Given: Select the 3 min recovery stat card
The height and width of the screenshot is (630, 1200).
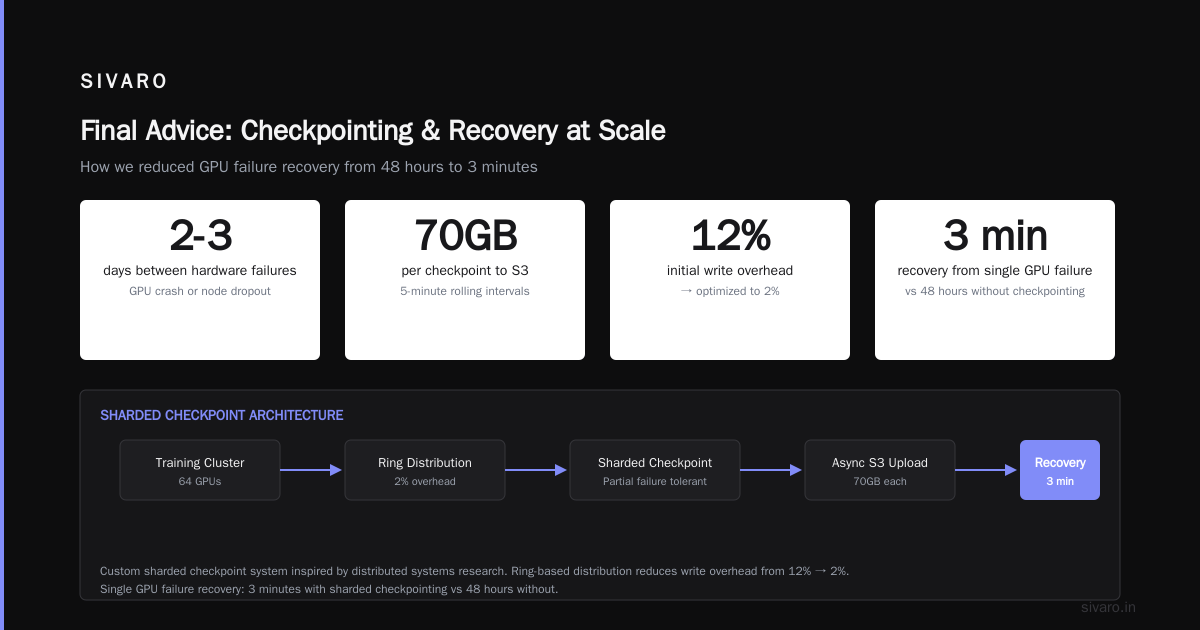Looking at the screenshot, I should (995, 280).
